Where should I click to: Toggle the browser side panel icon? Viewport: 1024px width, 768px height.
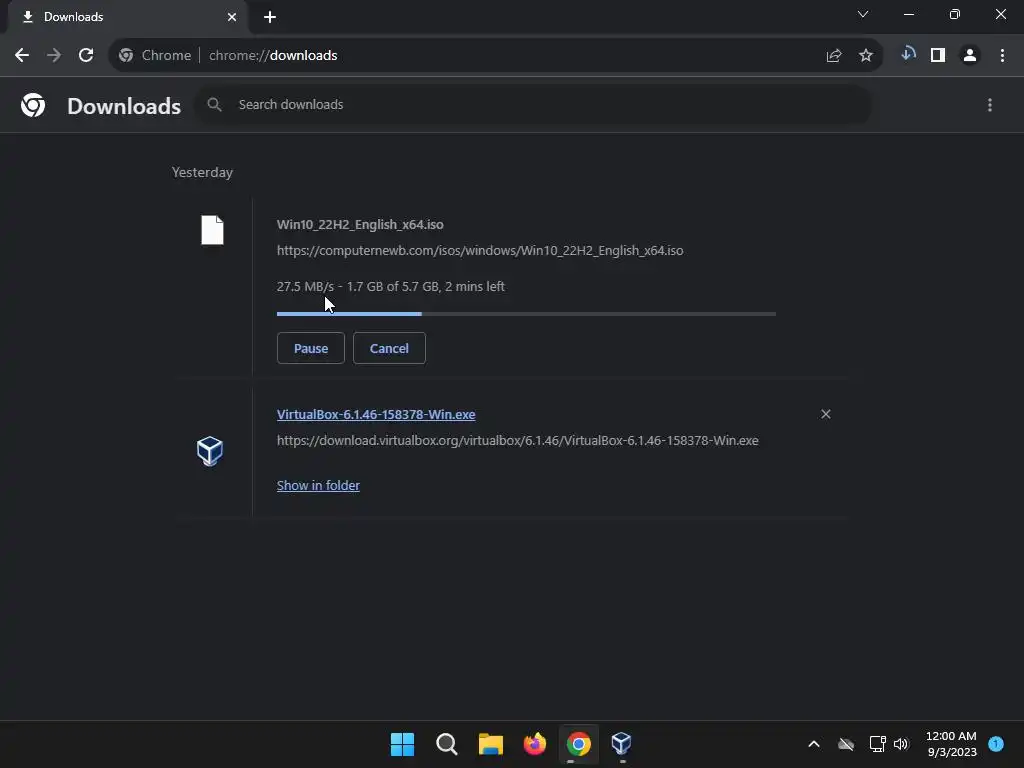pyautogui.click(x=938, y=56)
